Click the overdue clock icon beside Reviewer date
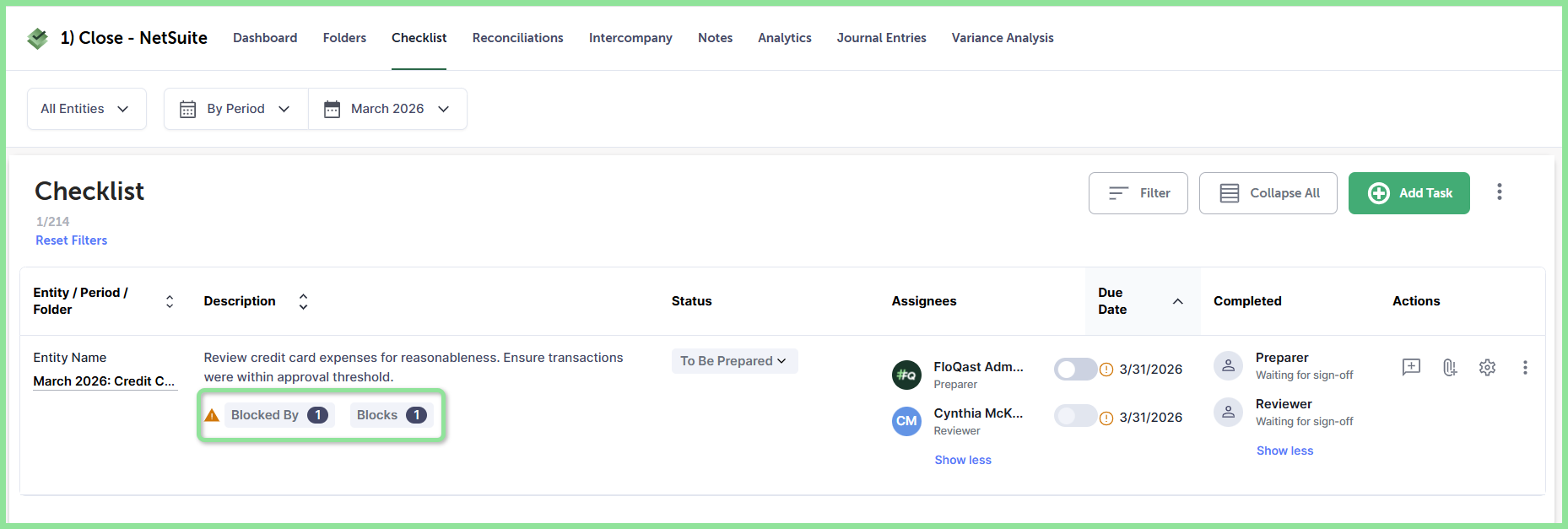The width and height of the screenshot is (1568, 529). click(1106, 418)
